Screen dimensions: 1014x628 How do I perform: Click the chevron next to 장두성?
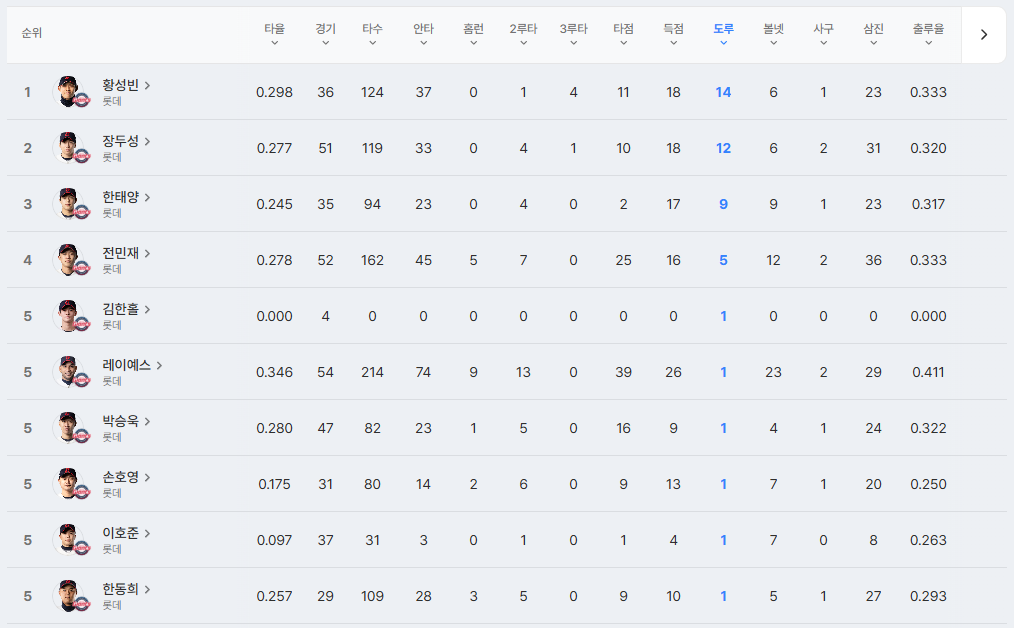coord(147,141)
